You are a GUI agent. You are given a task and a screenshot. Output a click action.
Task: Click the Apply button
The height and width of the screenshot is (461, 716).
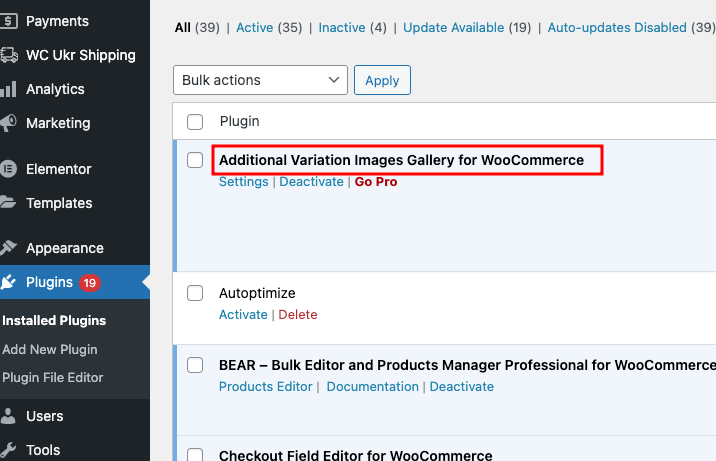(382, 80)
